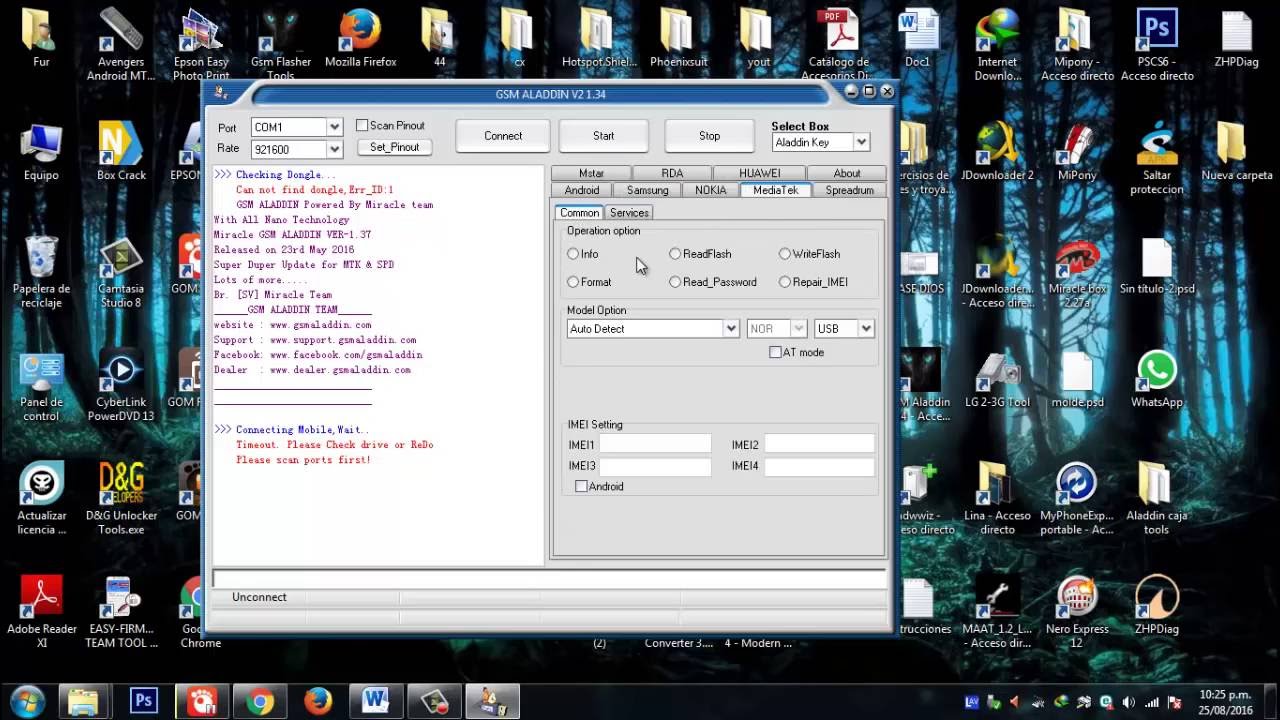The height and width of the screenshot is (720, 1280).
Task: Open D&G Unlocker Tools.exe icon
Action: (121, 499)
